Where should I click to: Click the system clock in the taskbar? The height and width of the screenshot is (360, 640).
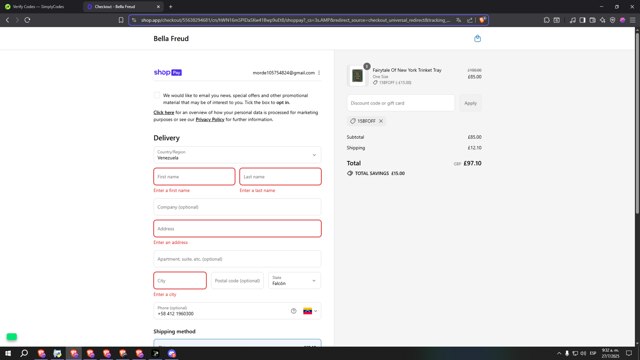[x=610, y=353]
